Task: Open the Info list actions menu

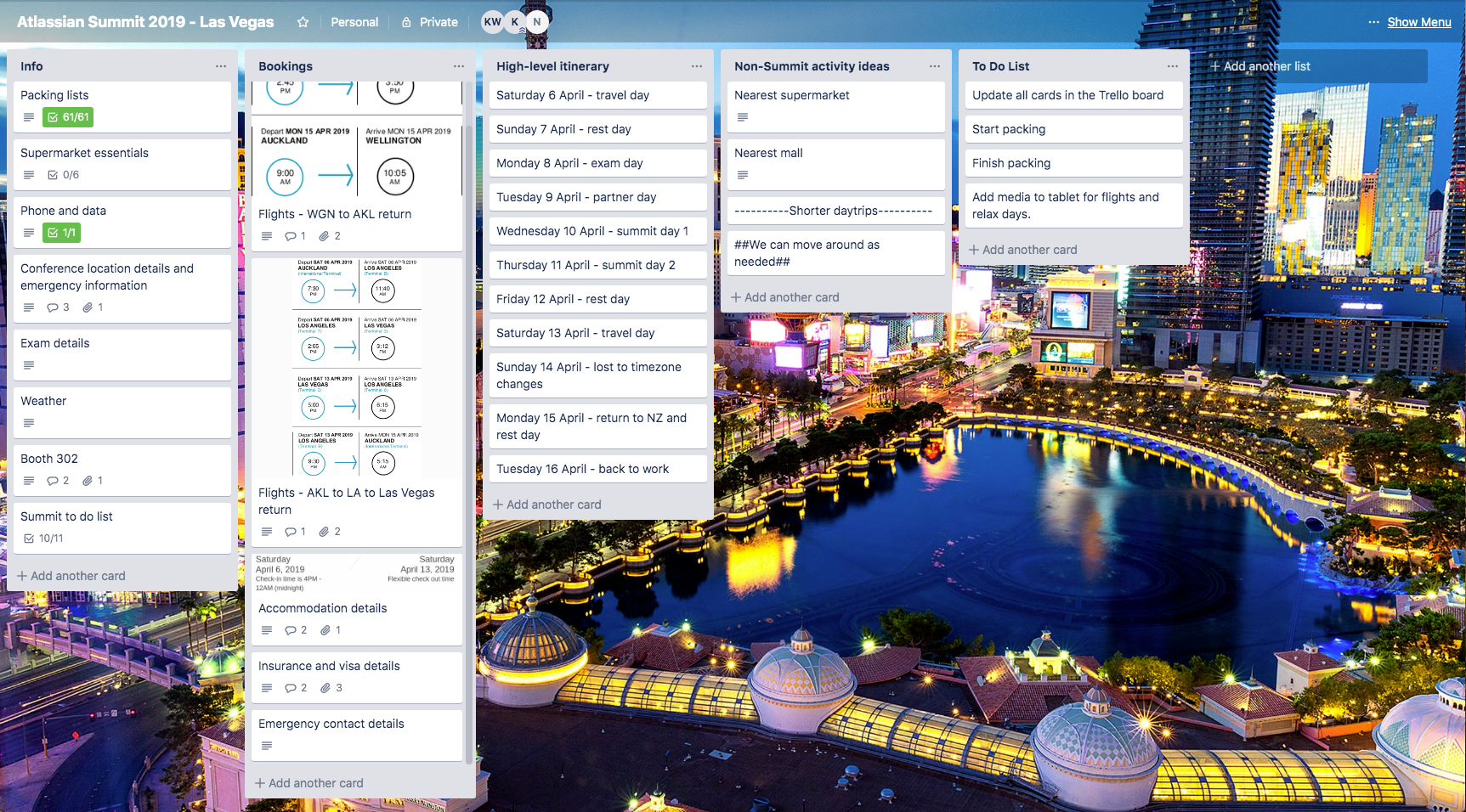Action: point(221,66)
